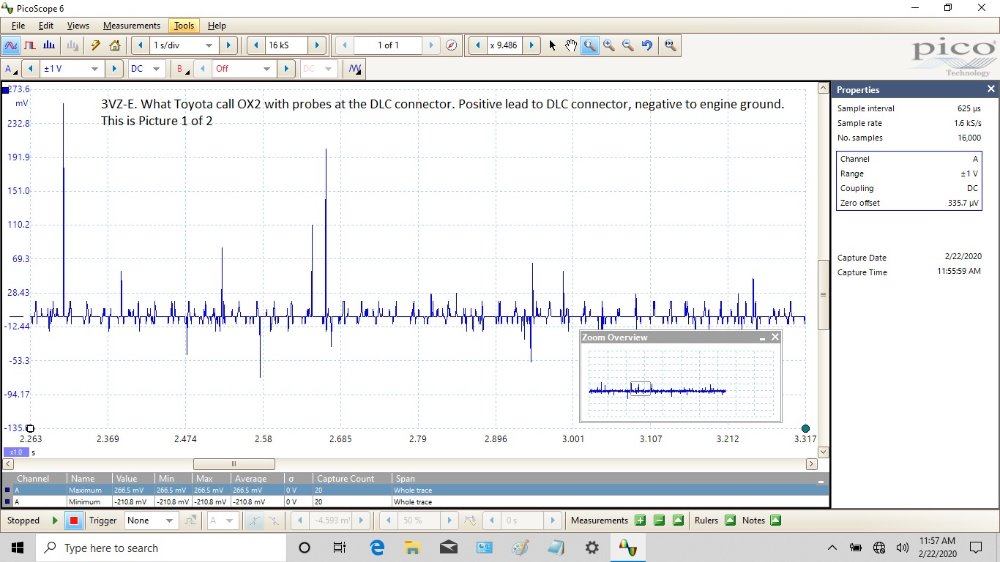Click the Zoom Out magnifier icon
This screenshot has width=1000, height=562.
[628, 45]
